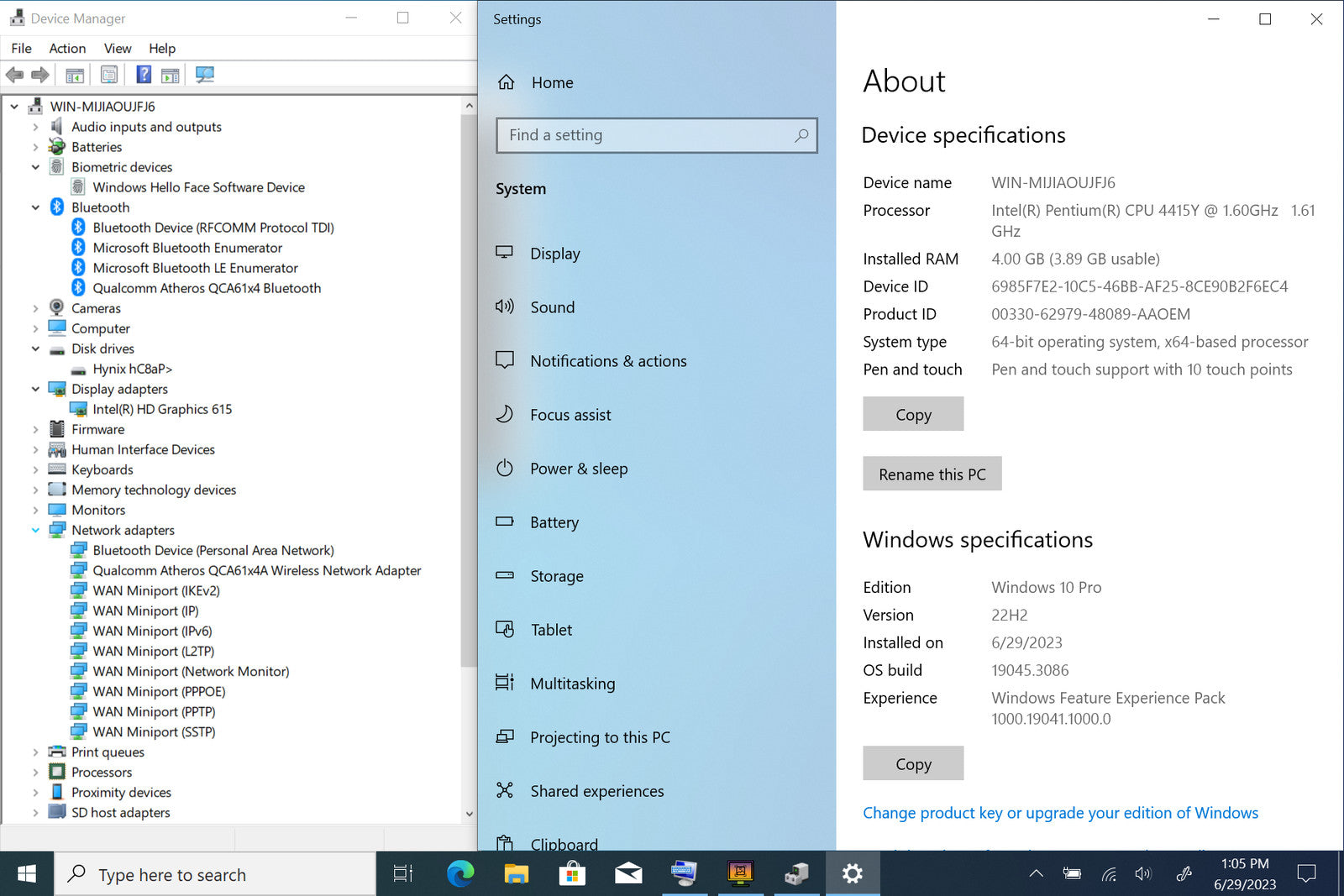Click the Power & sleep icon
Image resolution: width=1344 pixels, height=896 pixels.
[x=504, y=468]
